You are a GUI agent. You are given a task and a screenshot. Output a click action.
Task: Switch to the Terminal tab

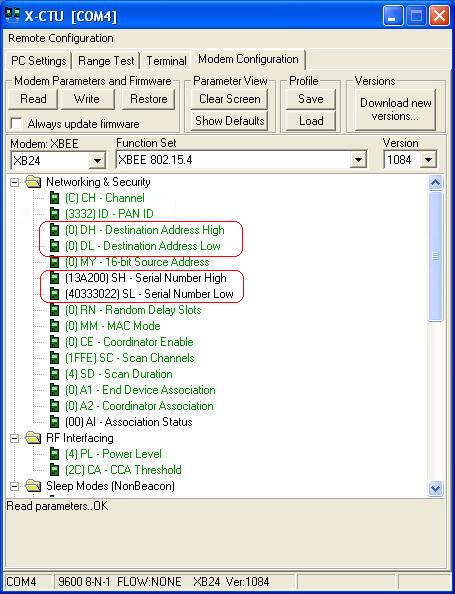[166, 61]
